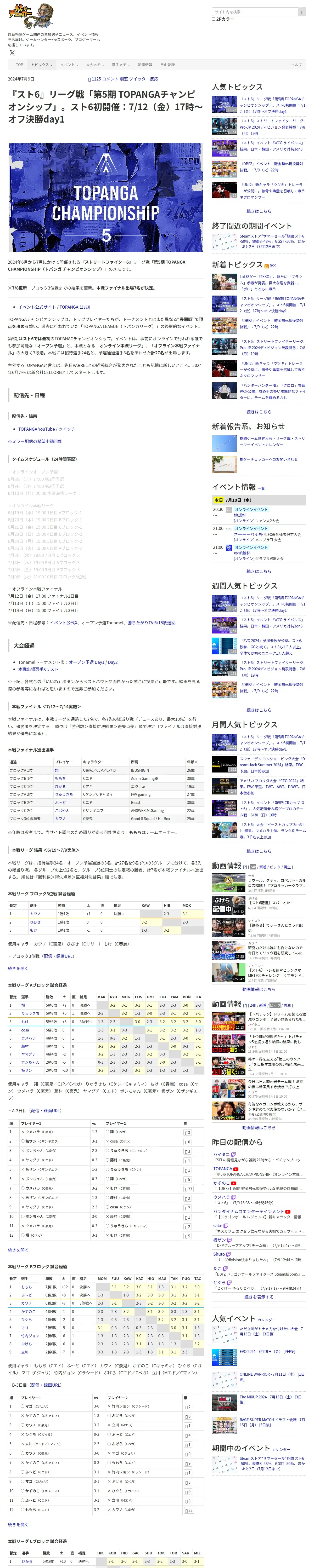Image resolution: width=314 pixels, height=1568 pixels.
Task: Open the ゆず銀杯 event entry
Action: [242, 553]
